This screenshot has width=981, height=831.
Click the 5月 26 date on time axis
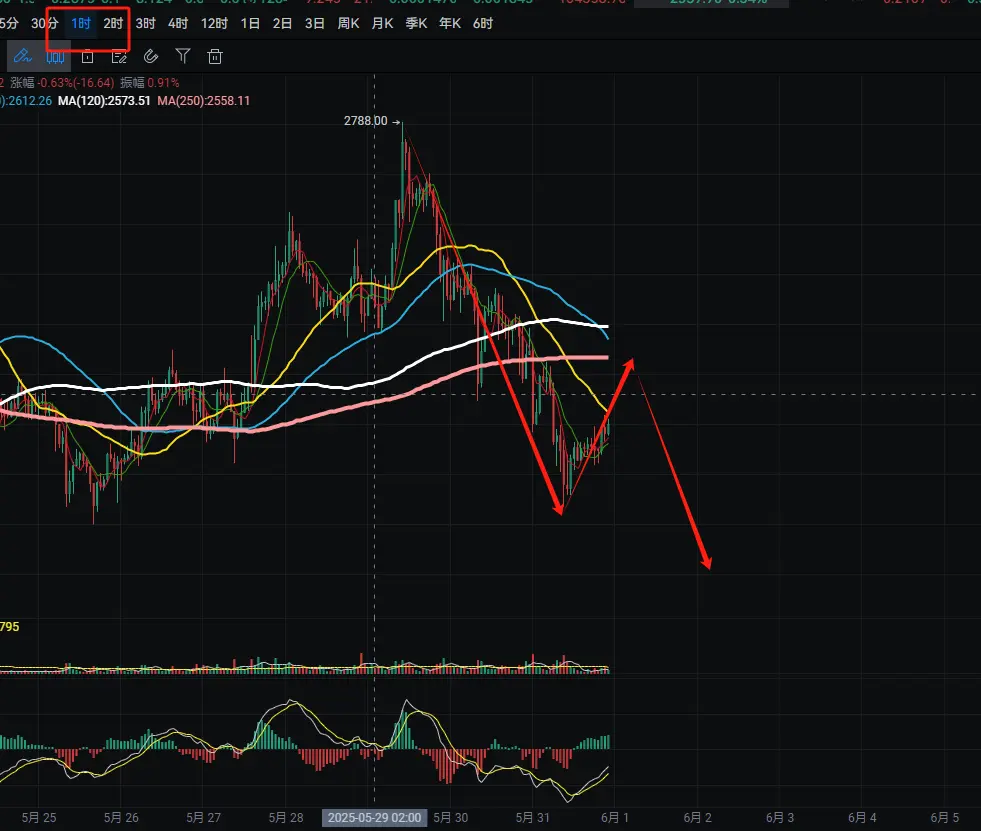[x=121, y=818]
